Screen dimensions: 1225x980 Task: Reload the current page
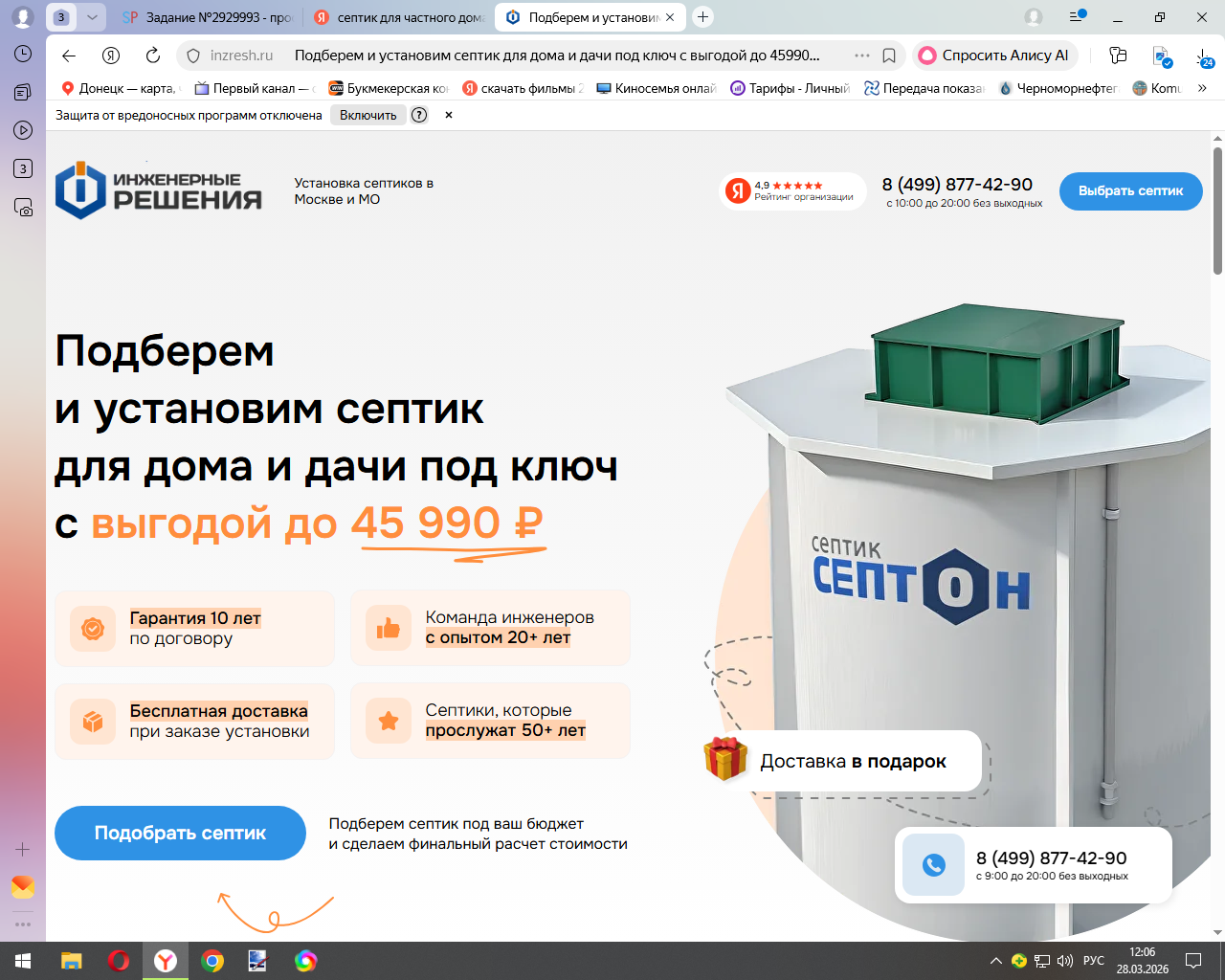point(153,56)
